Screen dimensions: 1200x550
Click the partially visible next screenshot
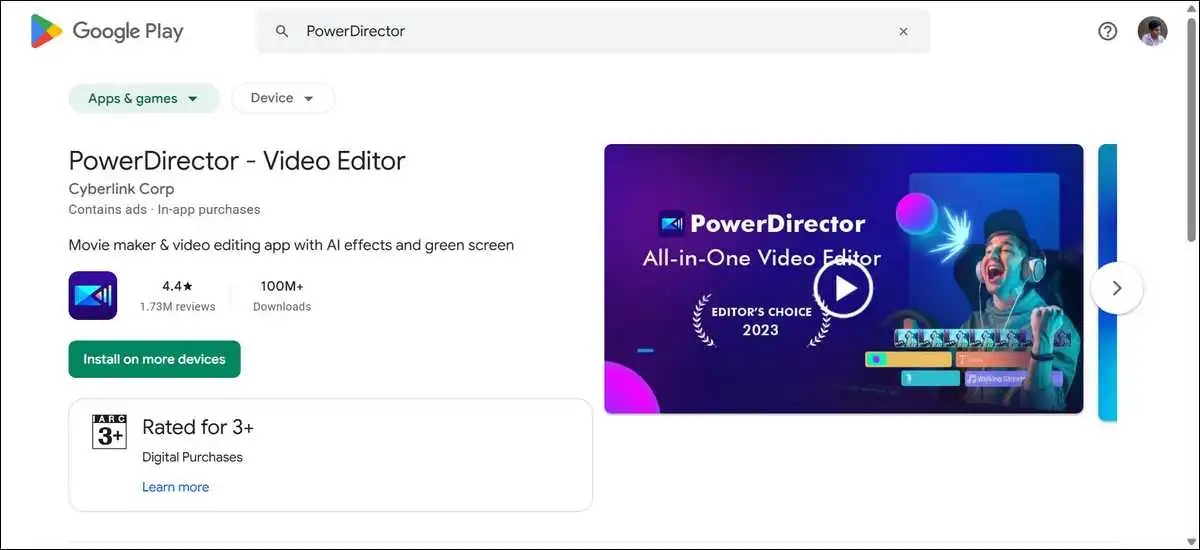coord(1107,282)
